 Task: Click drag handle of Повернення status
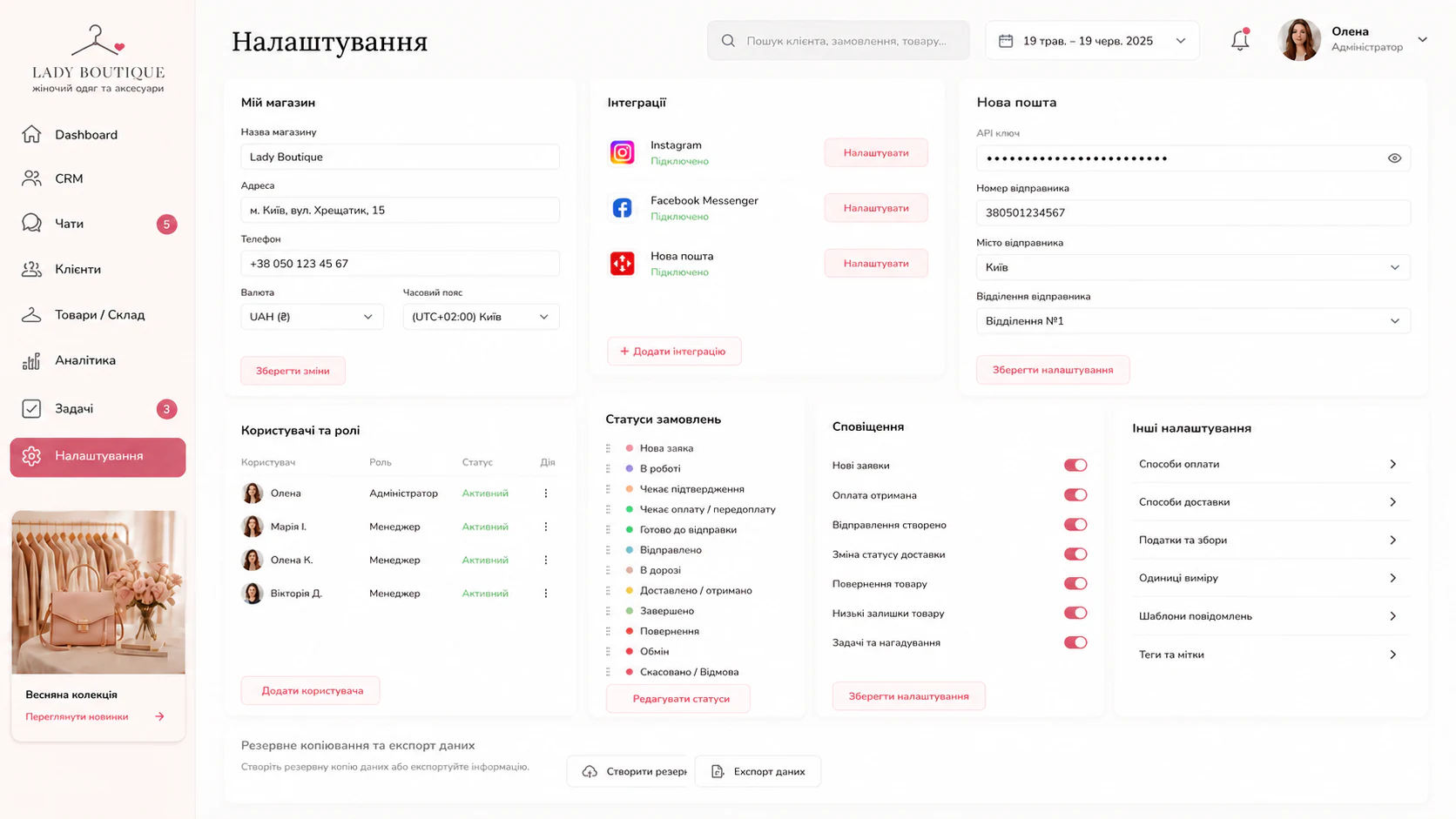[x=608, y=631]
